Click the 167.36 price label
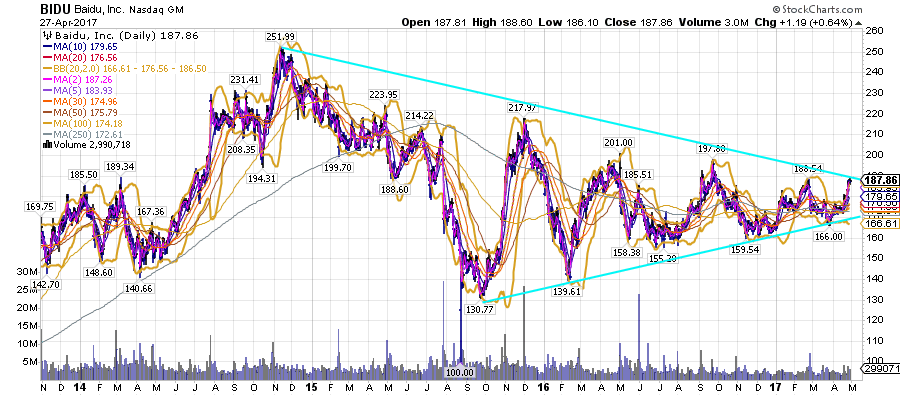Screen dimensions: 900x396 coord(151,211)
